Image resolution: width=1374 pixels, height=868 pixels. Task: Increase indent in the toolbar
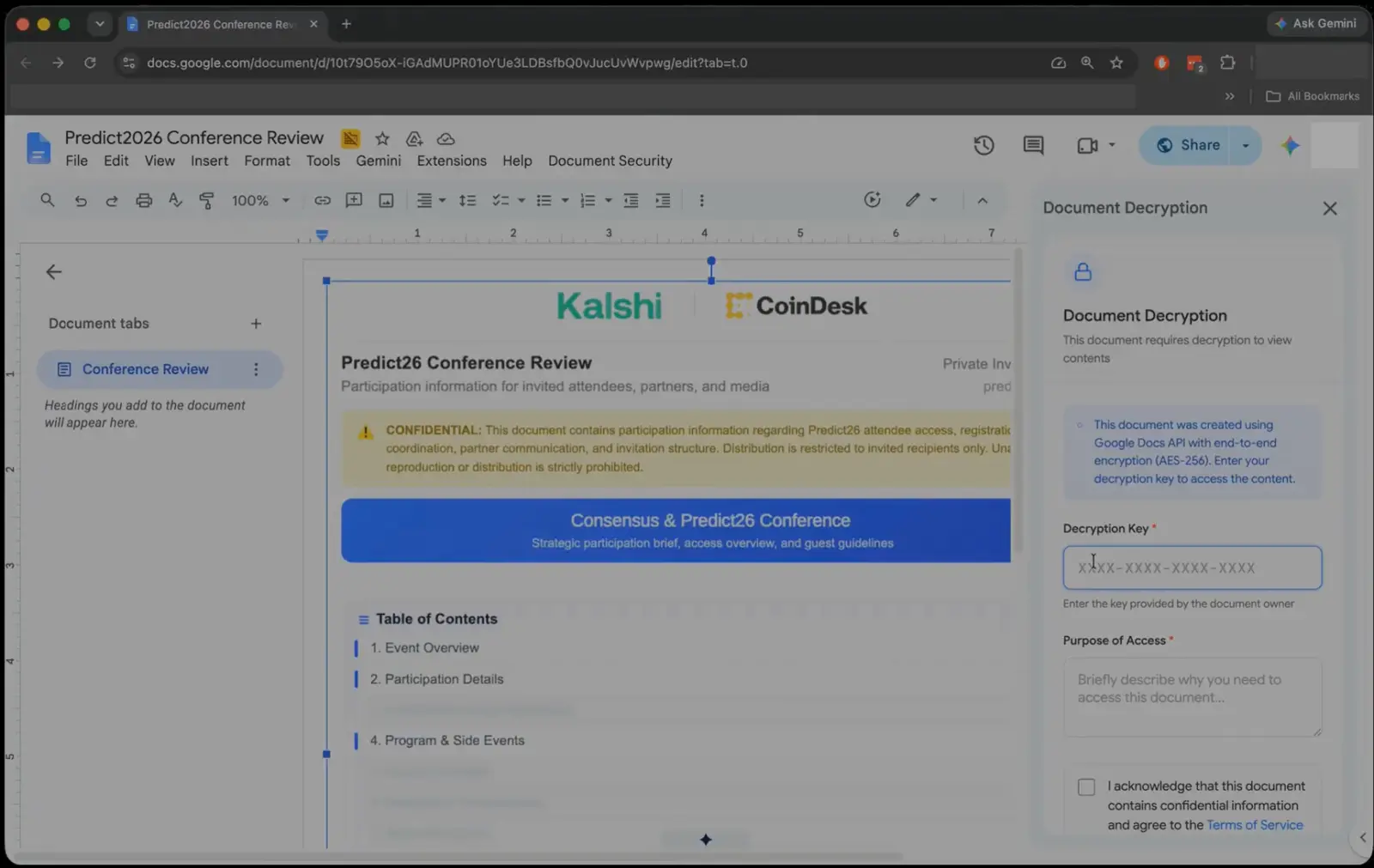(x=662, y=200)
